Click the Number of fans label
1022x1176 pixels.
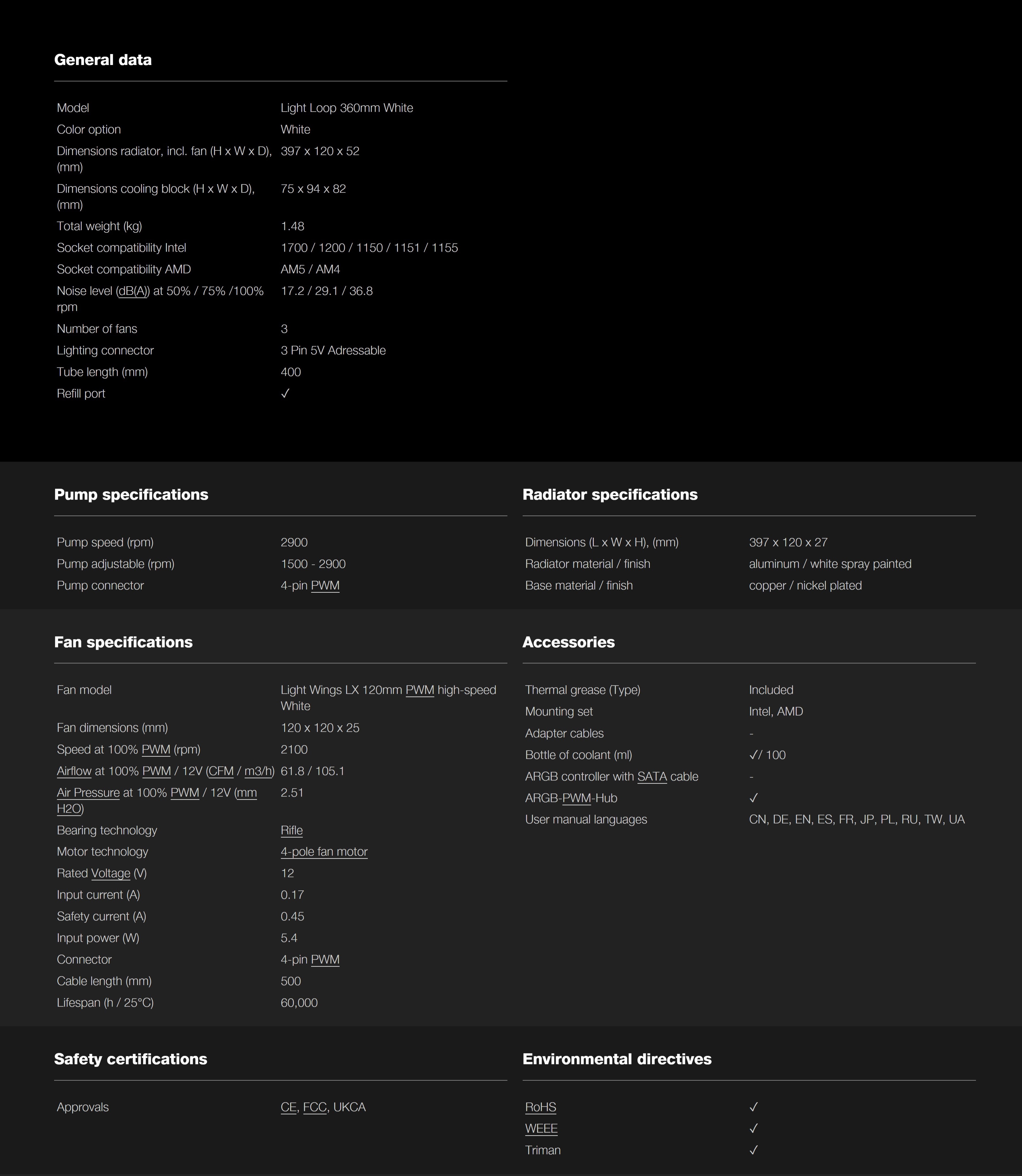97,329
